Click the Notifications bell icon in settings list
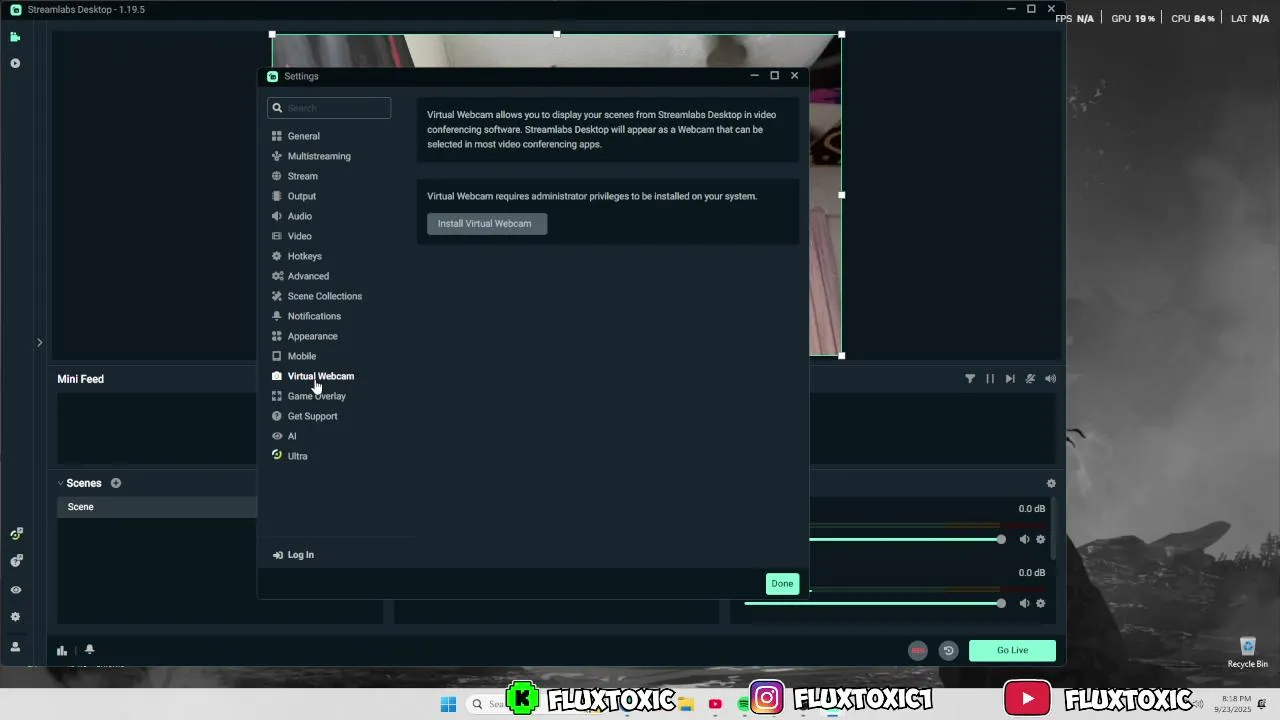This screenshot has width=1280, height=720. click(277, 316)
